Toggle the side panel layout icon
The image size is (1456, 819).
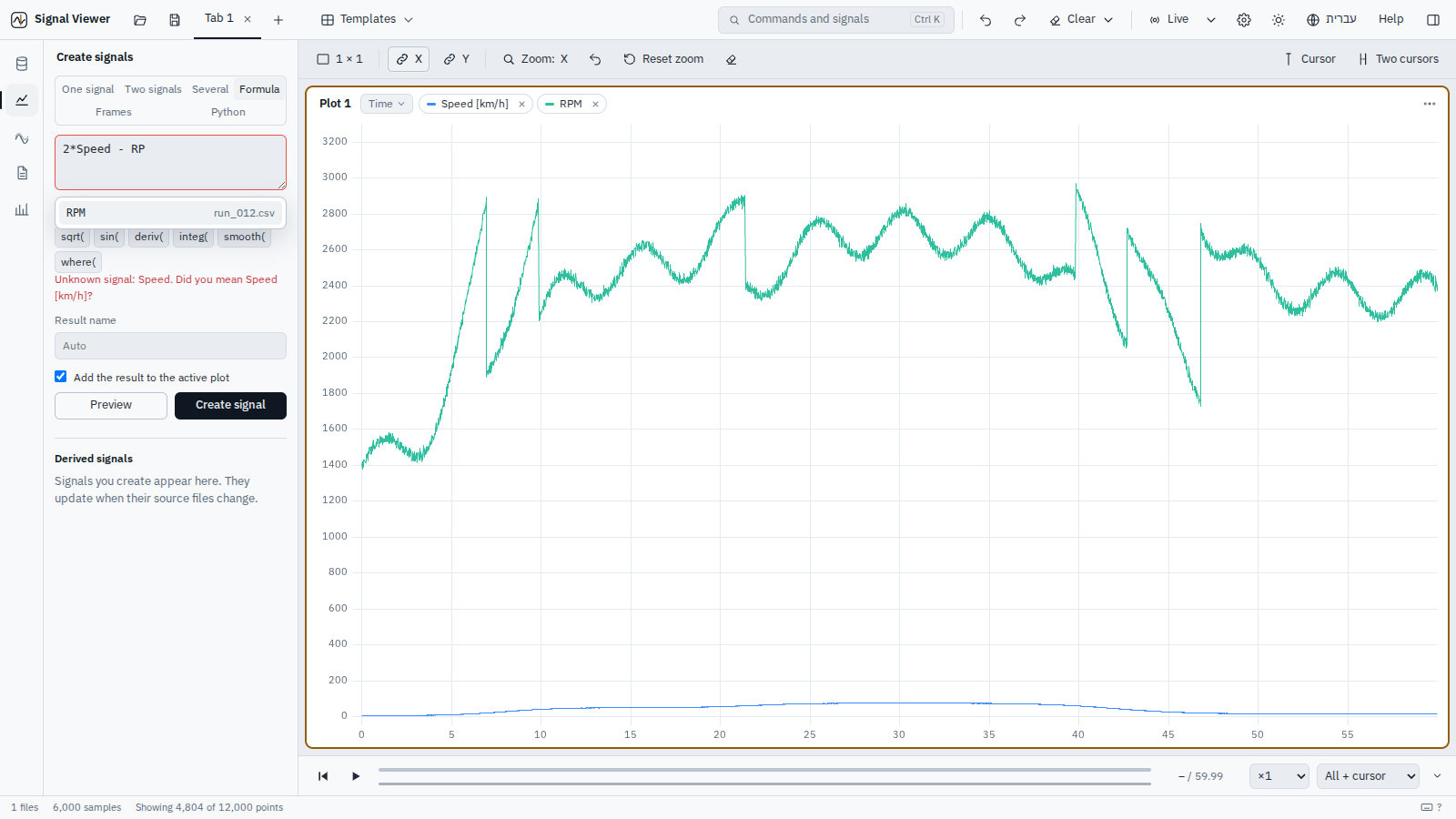pos(1433,19)
